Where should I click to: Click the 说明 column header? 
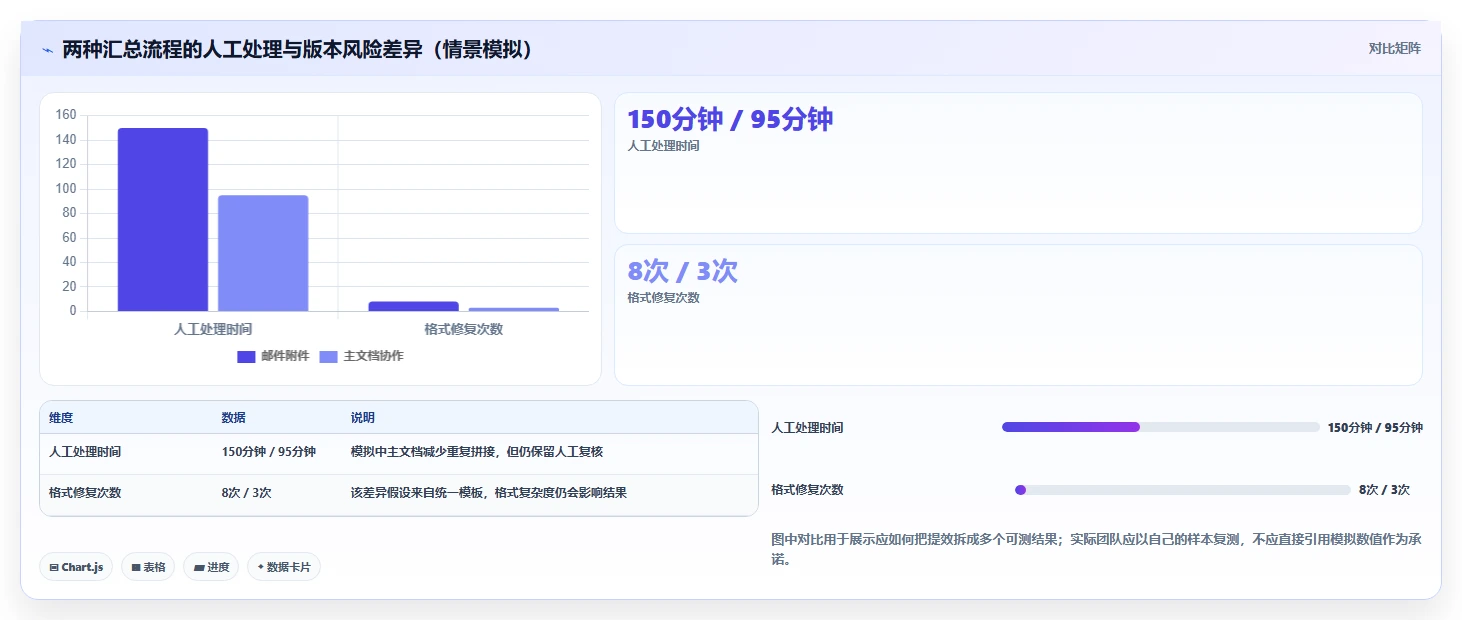click(363, 418)
